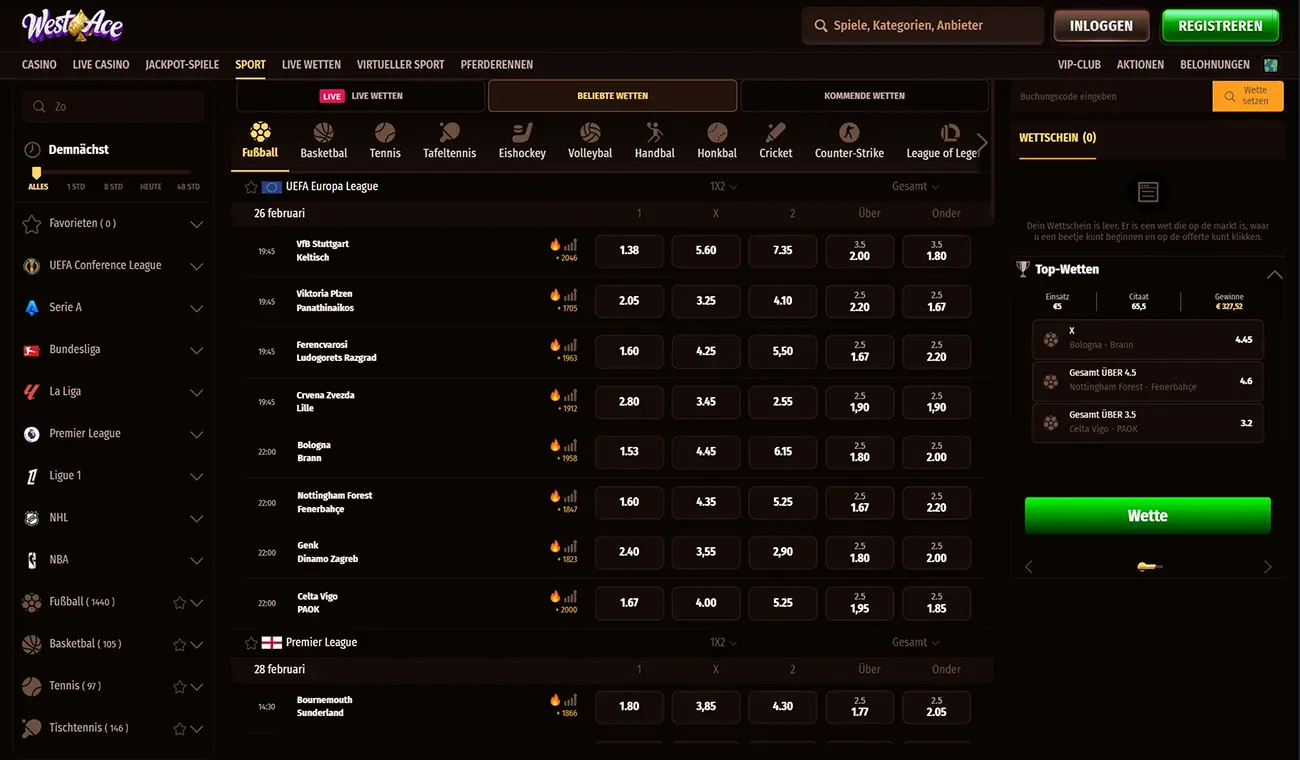Open the Casino menu item

(x=39, y=65)
